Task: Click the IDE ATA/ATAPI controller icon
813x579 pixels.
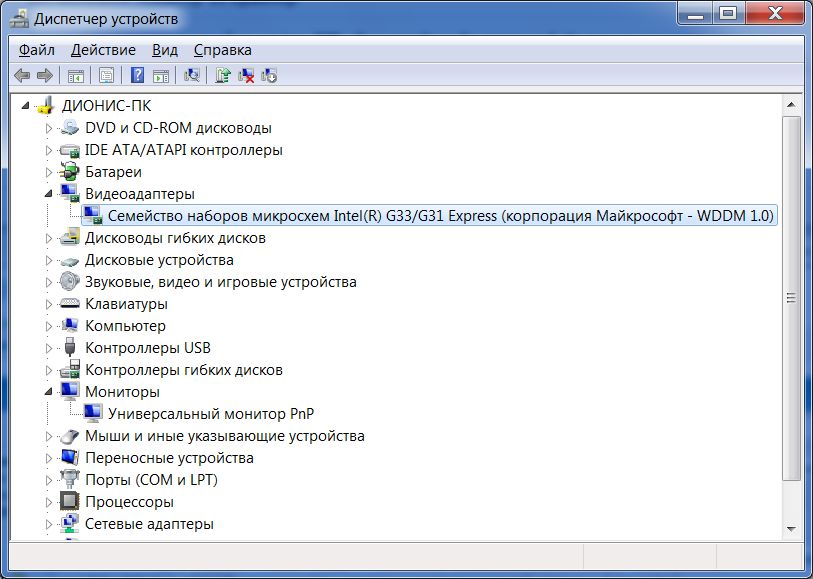Action: pos(69,150)
